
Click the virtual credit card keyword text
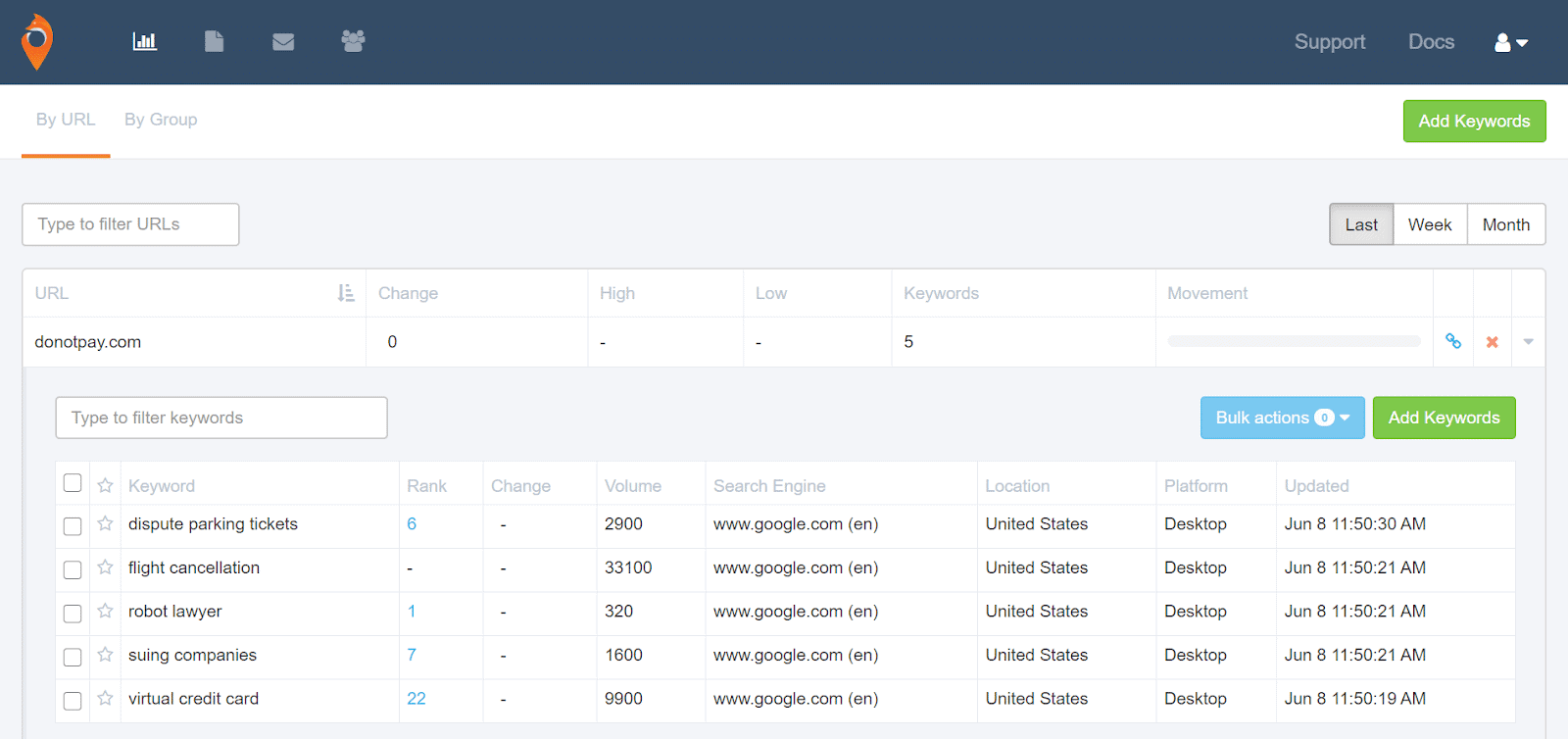pyautogui.click(x=194, y=699)
